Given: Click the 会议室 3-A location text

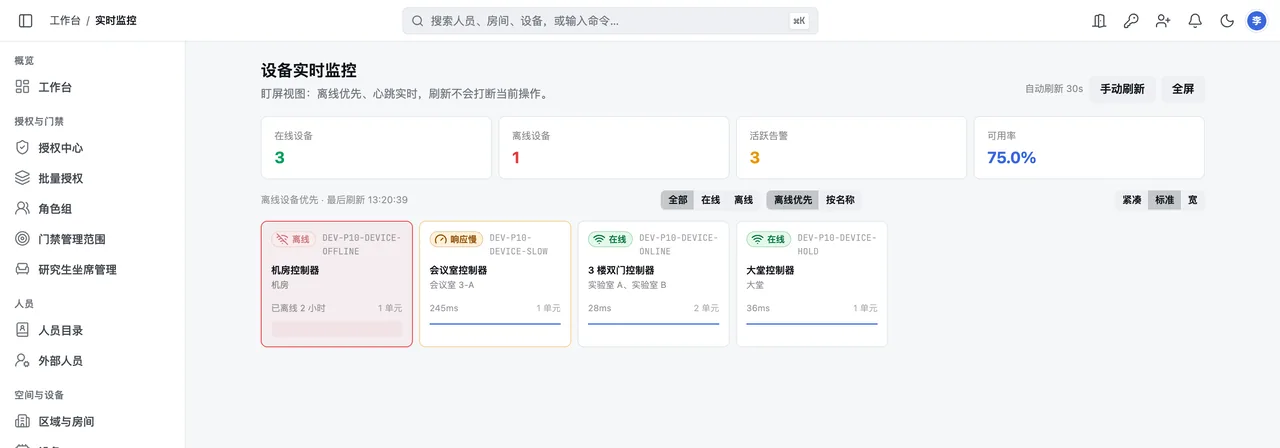Looking at the screenshot, I should coord(452,285).
